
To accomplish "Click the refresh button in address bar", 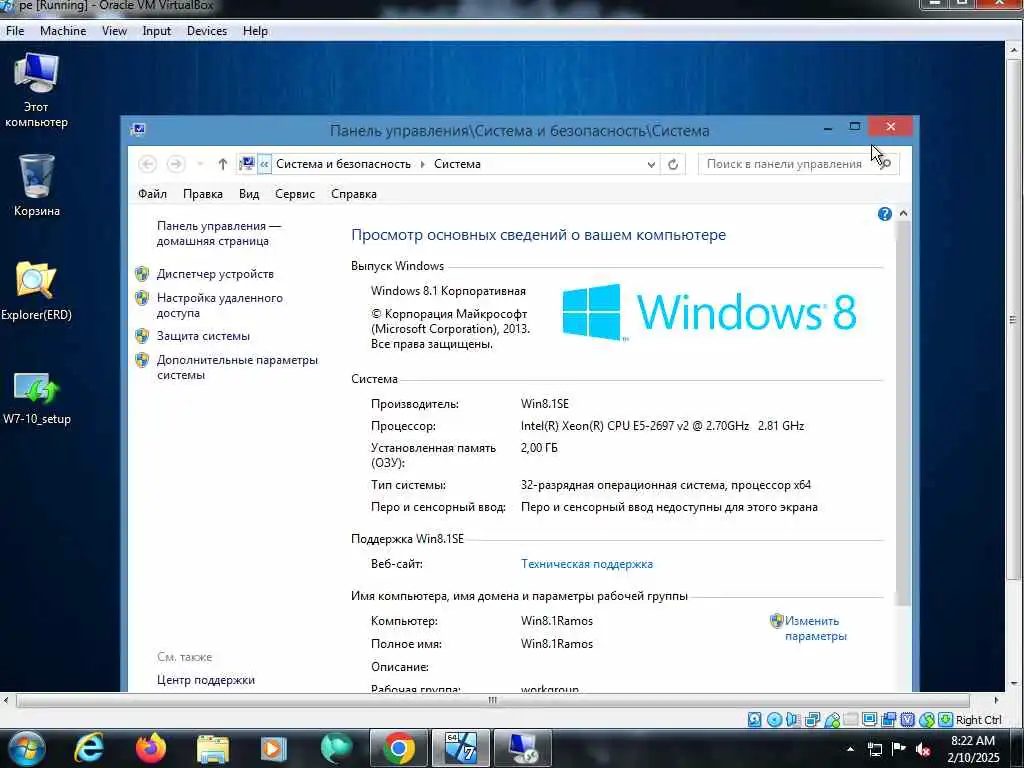I will (x=673, y=165).
